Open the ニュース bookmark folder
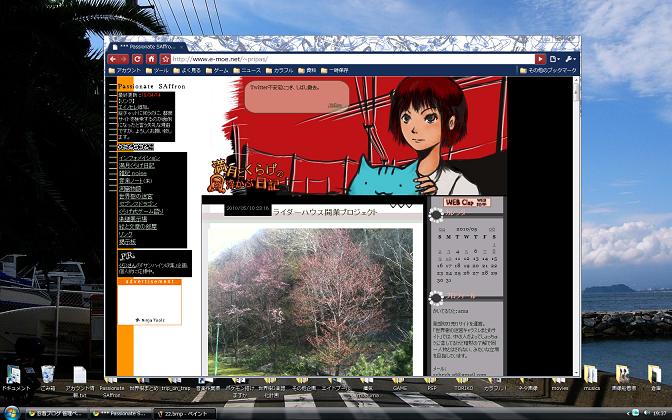The width and height of the screenshot is (672, 420). 247,70
